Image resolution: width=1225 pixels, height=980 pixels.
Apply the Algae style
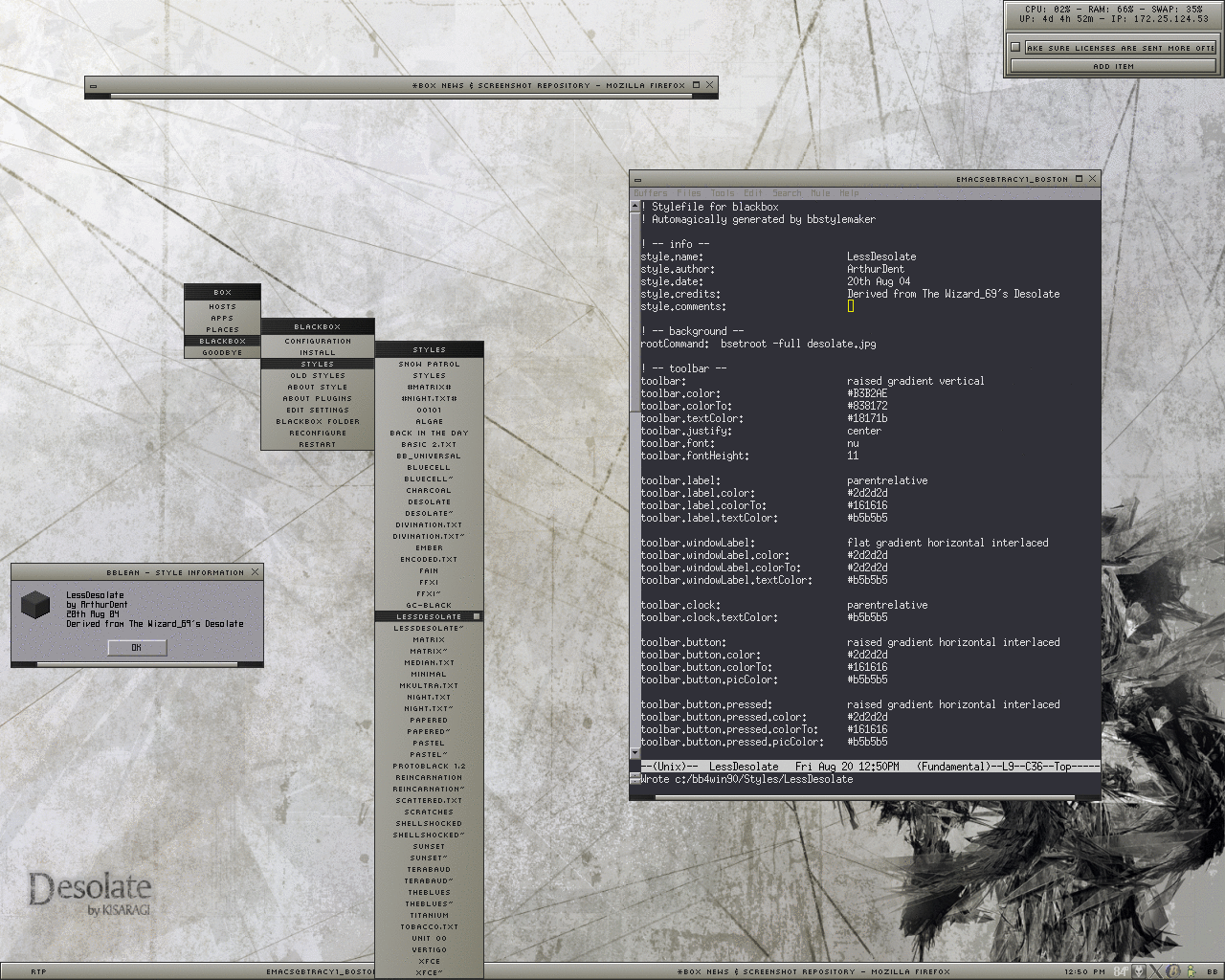pyautogui.click(x=429, y=421)
